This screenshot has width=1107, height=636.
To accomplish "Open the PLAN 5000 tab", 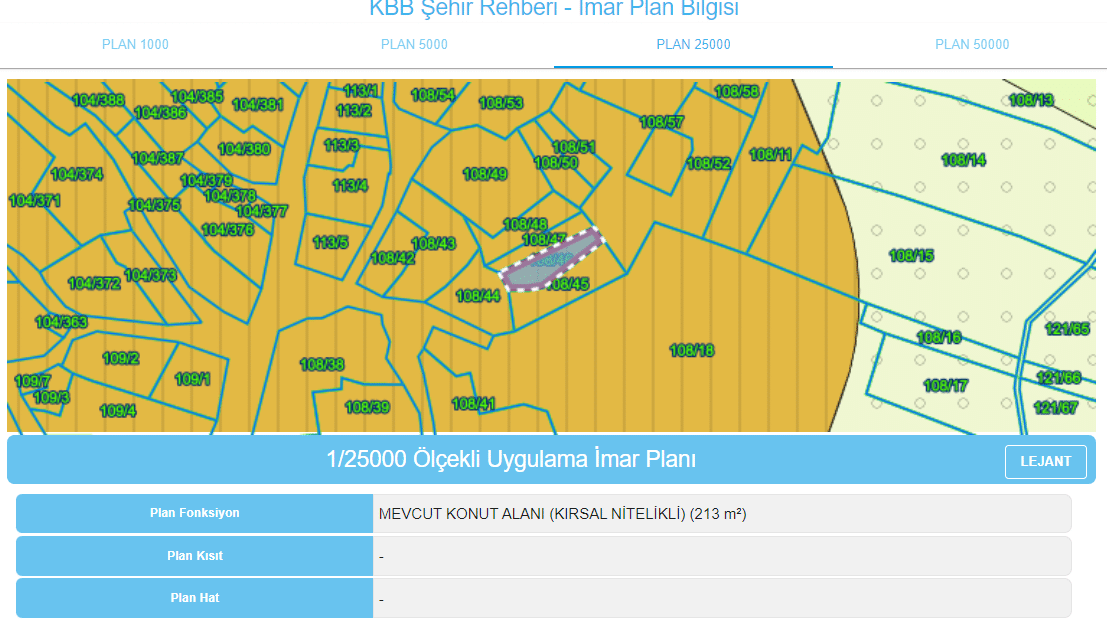I will [414, 44].
